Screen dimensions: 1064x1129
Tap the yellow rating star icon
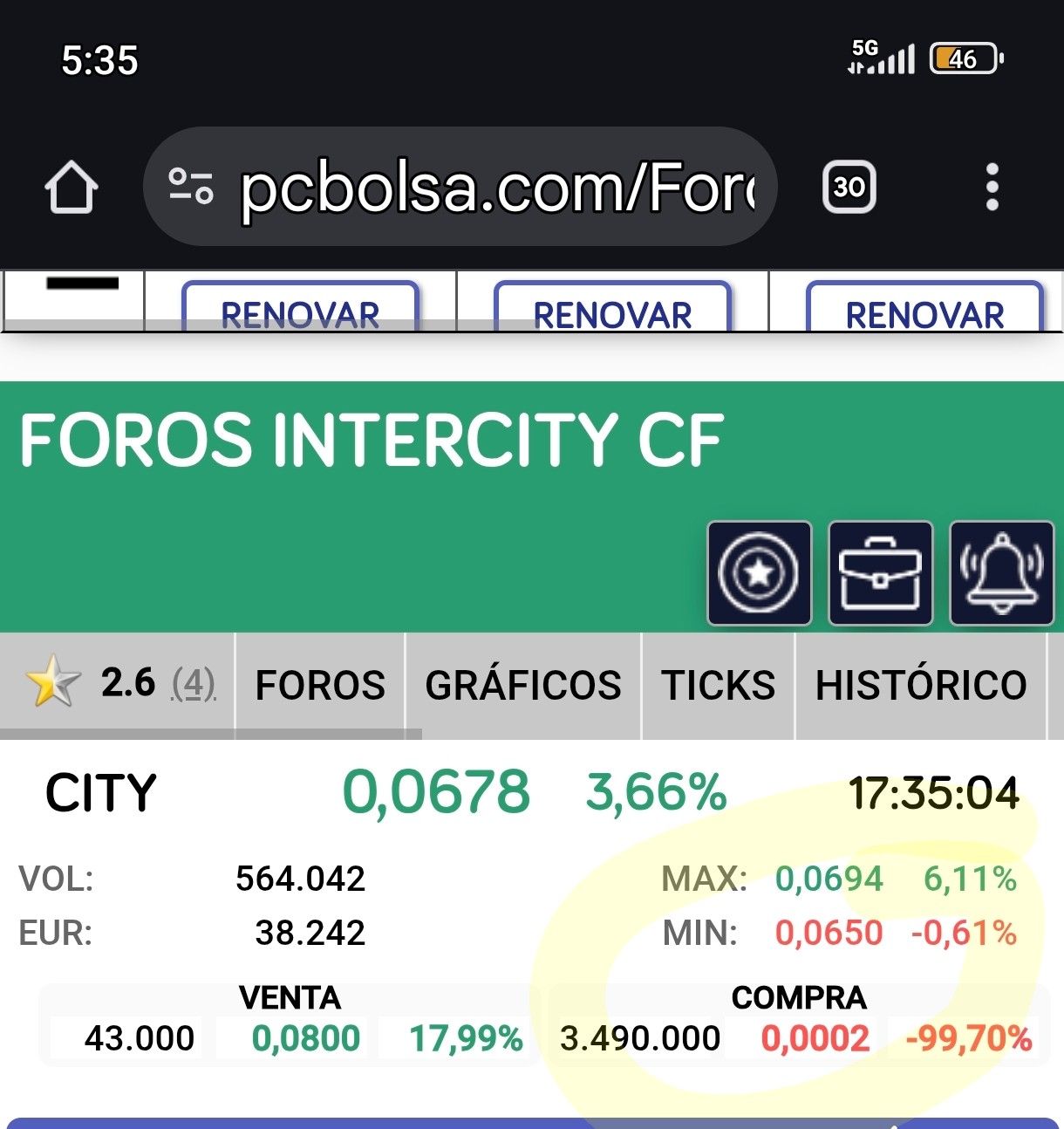(x=52, y=682)
